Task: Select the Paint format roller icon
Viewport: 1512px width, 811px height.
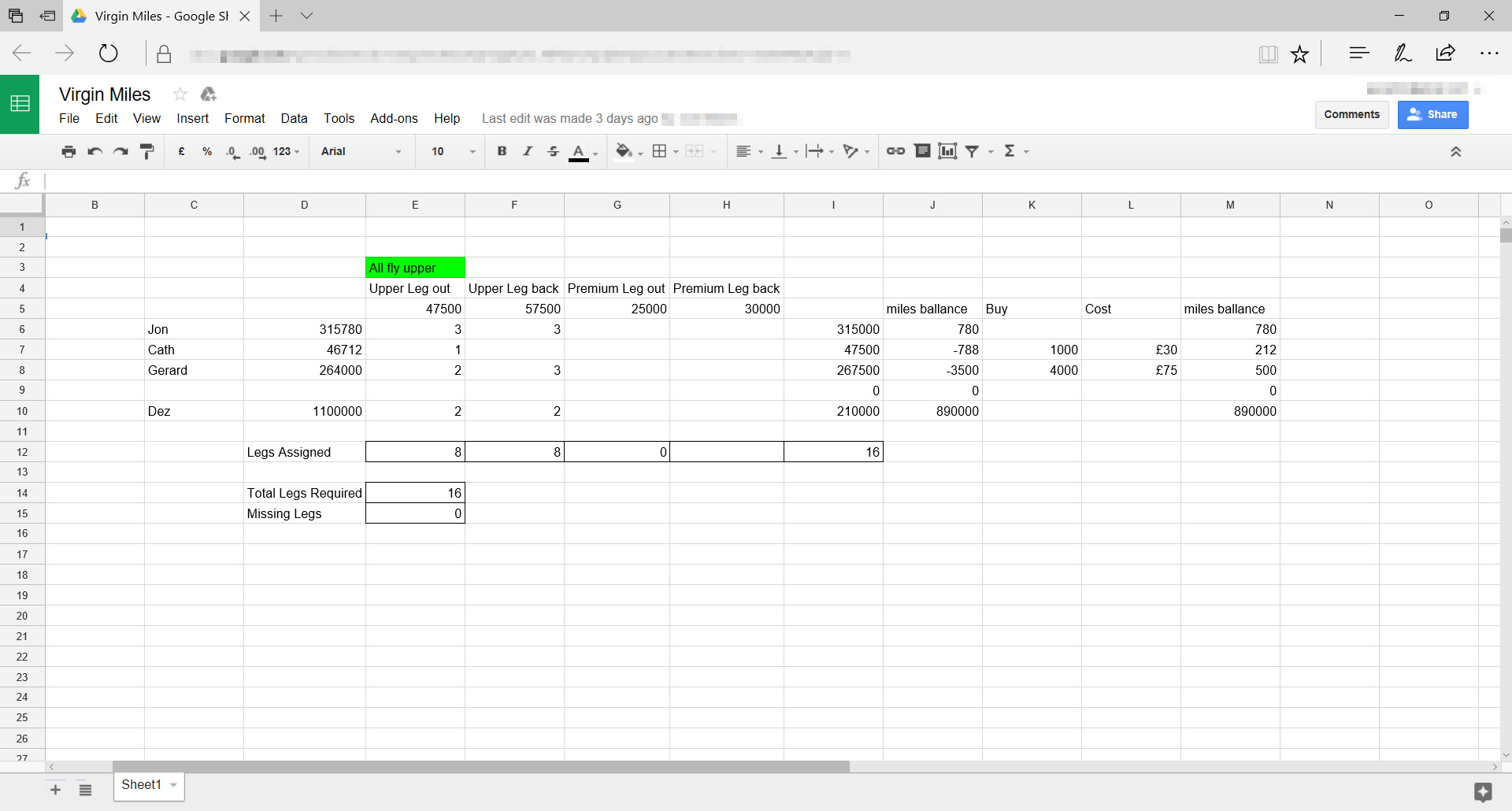Action: (146, 151)
